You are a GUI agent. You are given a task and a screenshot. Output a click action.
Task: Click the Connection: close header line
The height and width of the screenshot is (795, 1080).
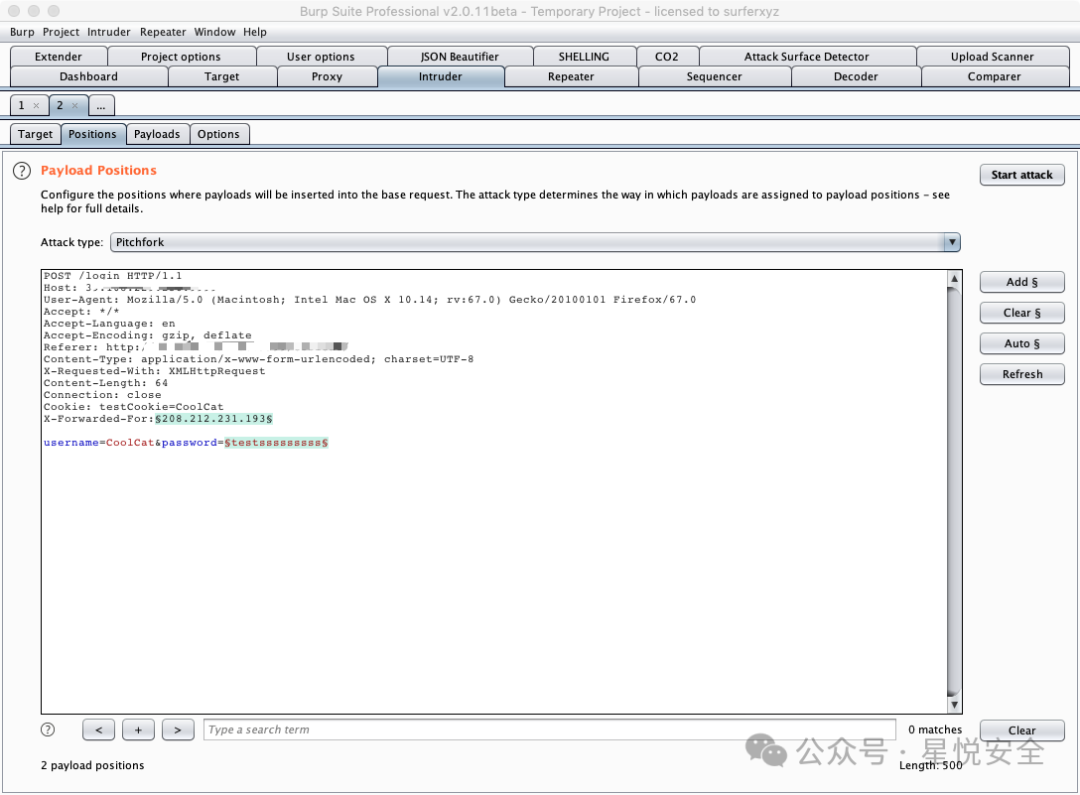[x=103, y=395]
